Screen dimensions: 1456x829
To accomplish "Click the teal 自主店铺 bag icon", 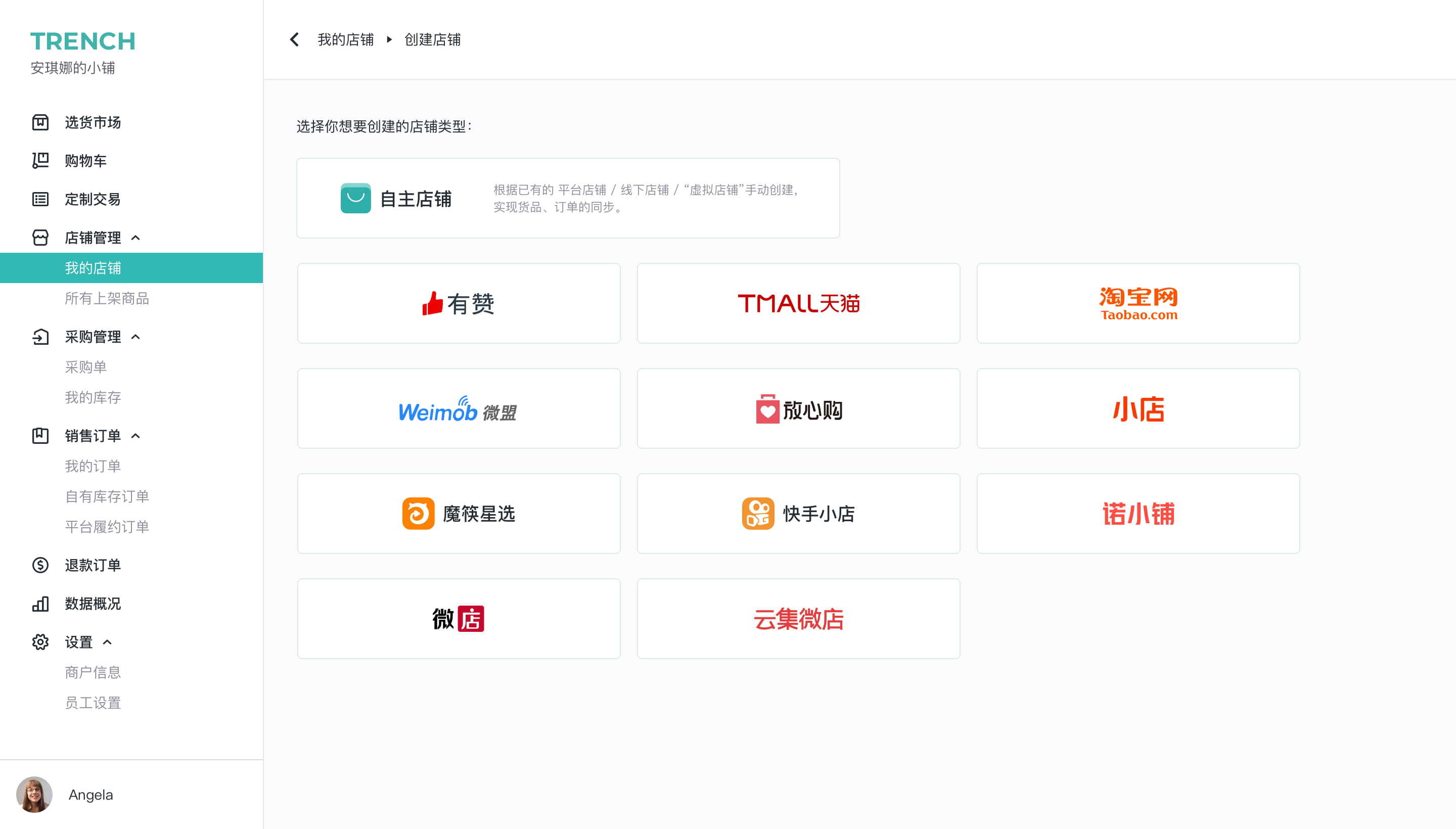I will pyautogui.click(x=355, y=198).
